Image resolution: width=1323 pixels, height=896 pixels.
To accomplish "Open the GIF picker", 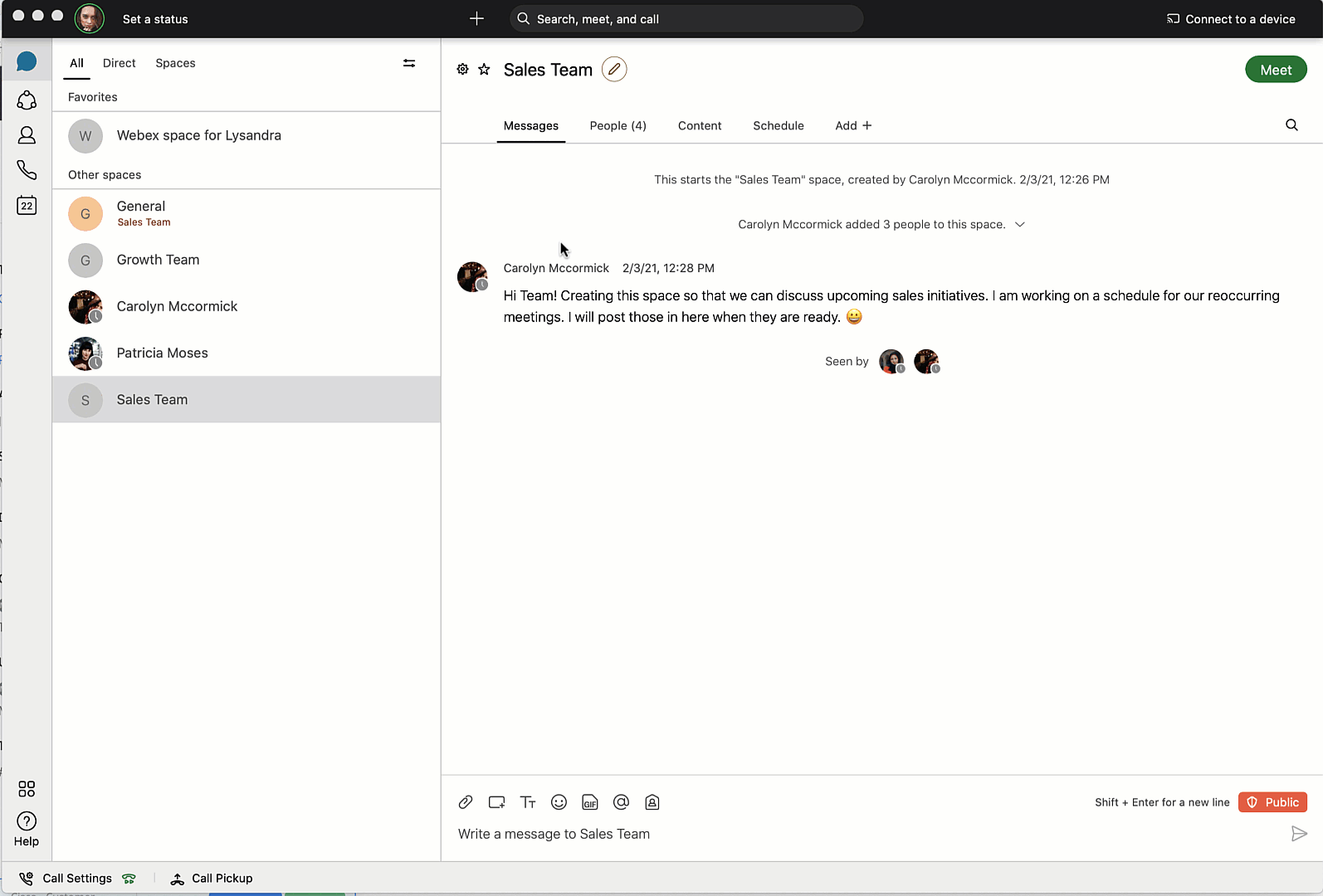I will click(590, 802).
